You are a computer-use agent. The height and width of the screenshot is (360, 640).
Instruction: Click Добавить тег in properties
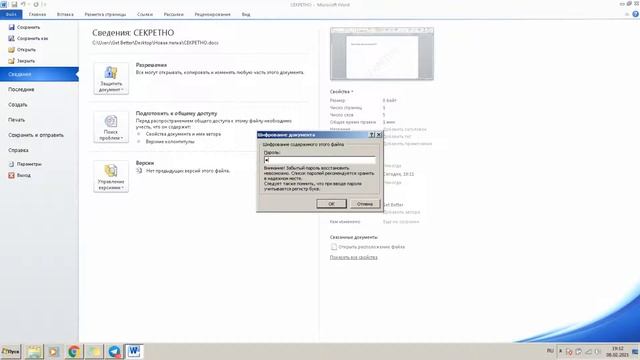pos(397,136)
